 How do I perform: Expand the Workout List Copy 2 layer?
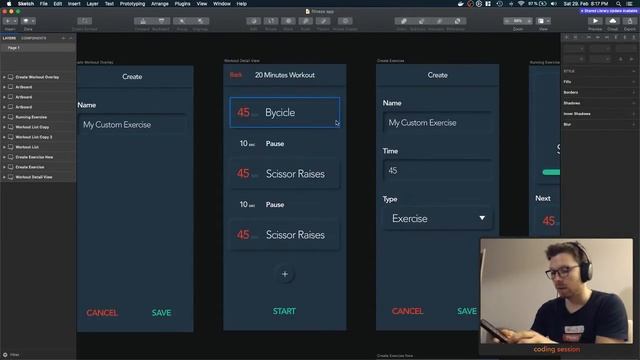pyautogui.click(x=4, y=137)
